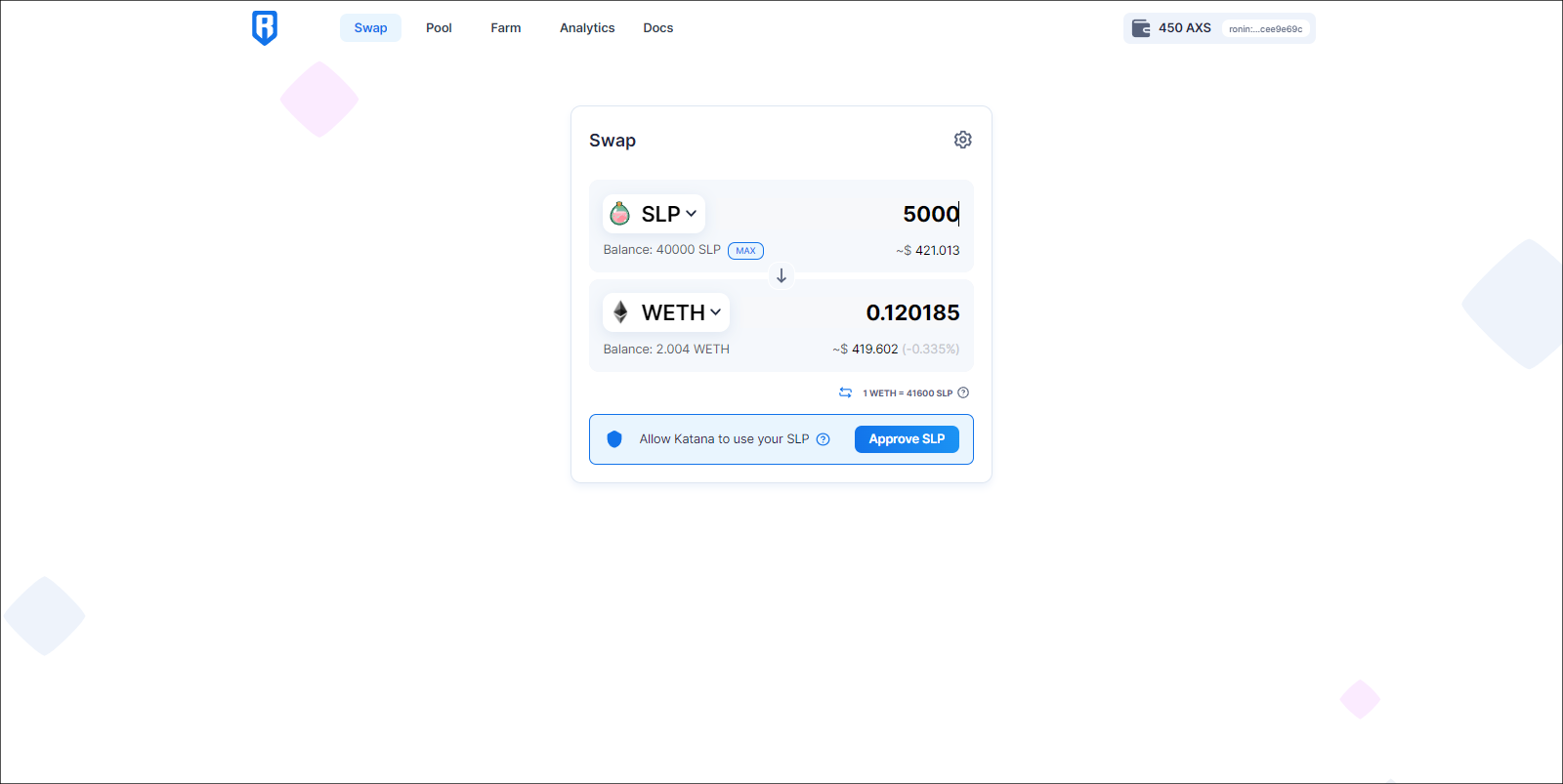This screenshot has height=784, width=1563.
Task: Click the ronin wallet address chip
Action: 1266,29
